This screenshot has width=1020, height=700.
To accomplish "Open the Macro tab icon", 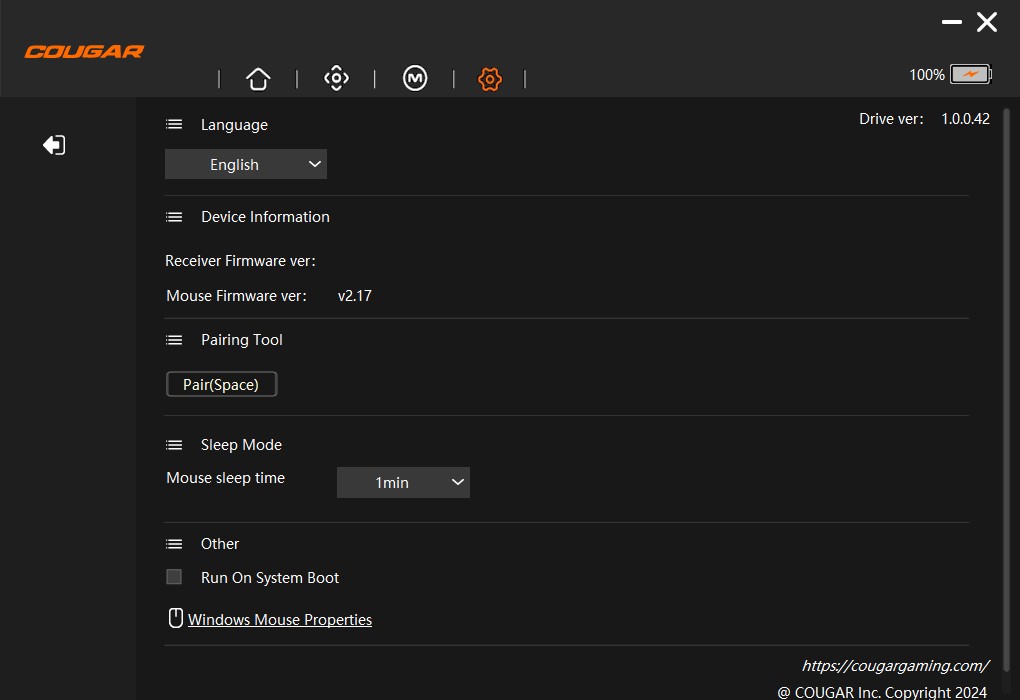I will pyautogui.click(x=415, y=79).
